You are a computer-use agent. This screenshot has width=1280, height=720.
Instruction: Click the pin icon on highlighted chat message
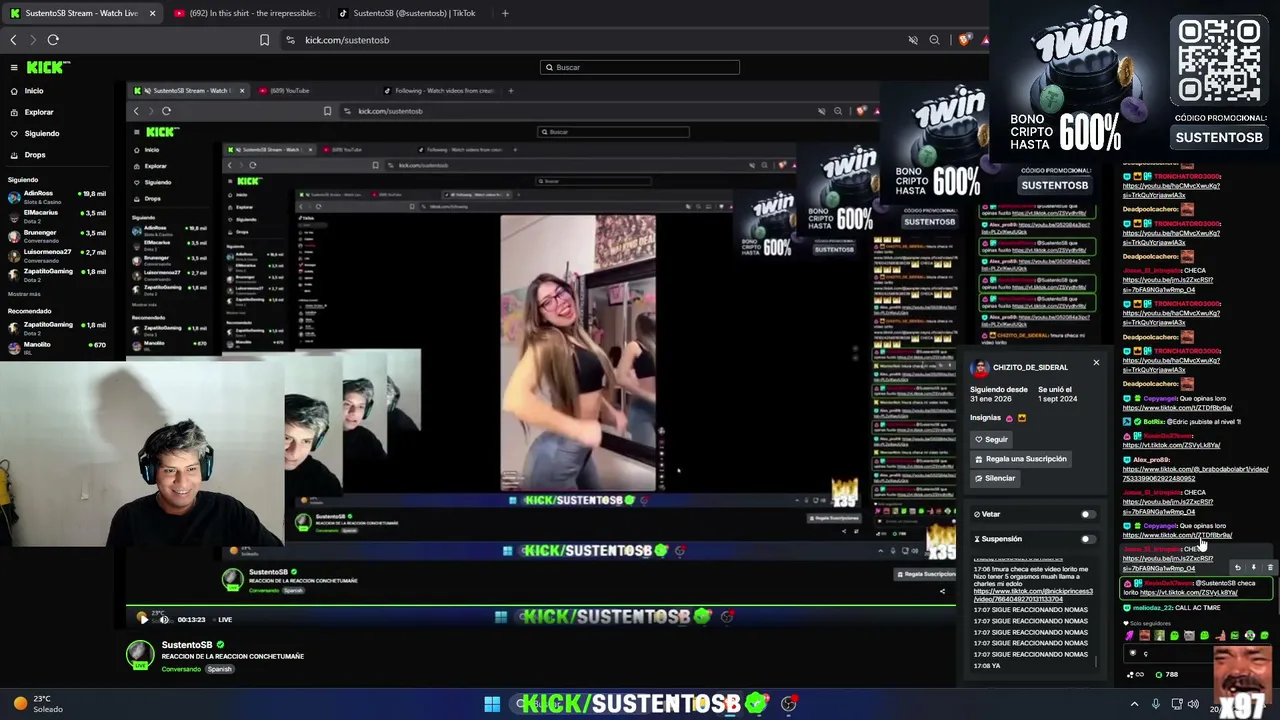pyautogui.click(x=1253, y=568)
